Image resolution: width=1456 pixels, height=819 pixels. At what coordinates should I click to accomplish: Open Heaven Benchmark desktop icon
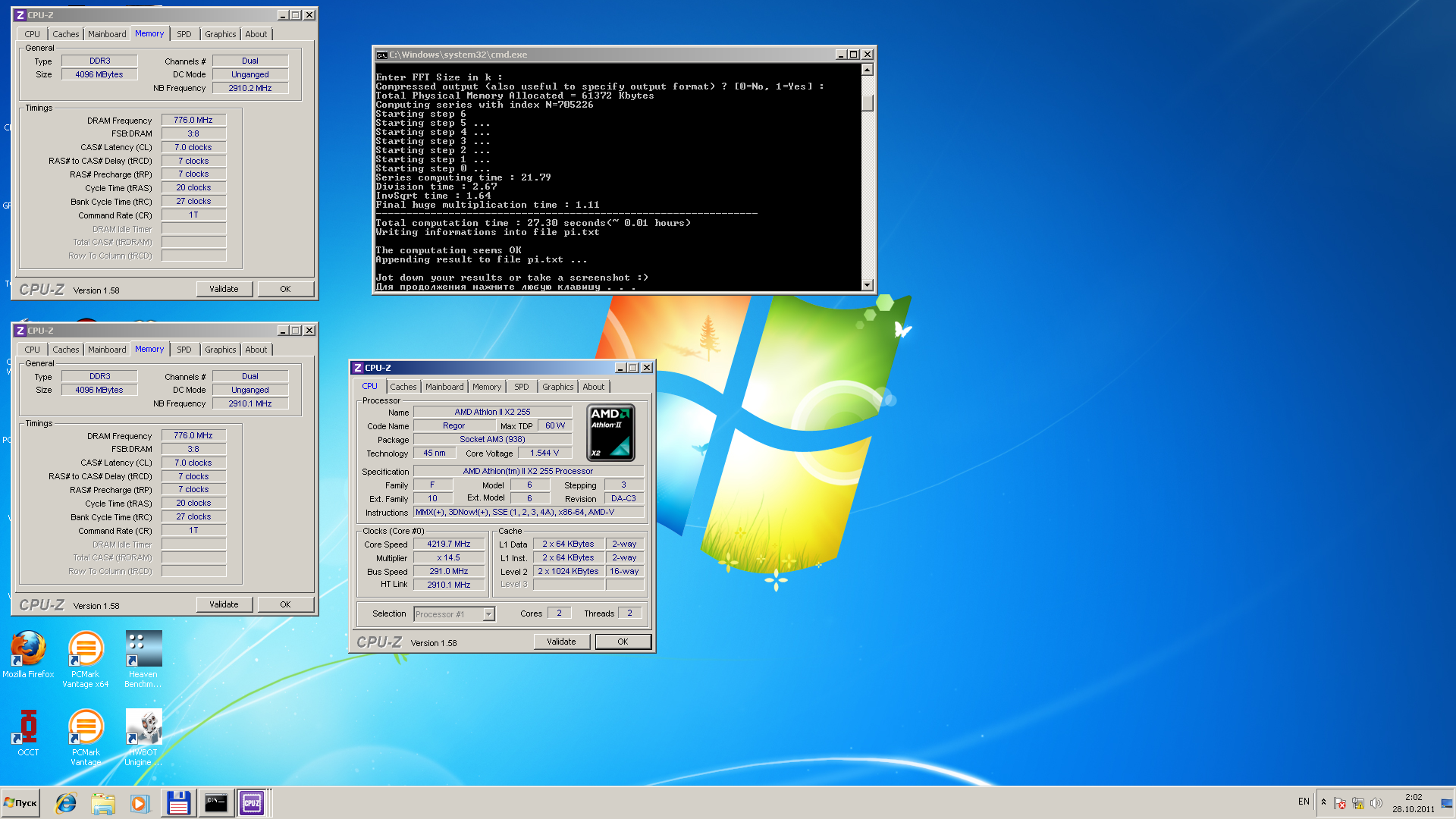[143, 658]
